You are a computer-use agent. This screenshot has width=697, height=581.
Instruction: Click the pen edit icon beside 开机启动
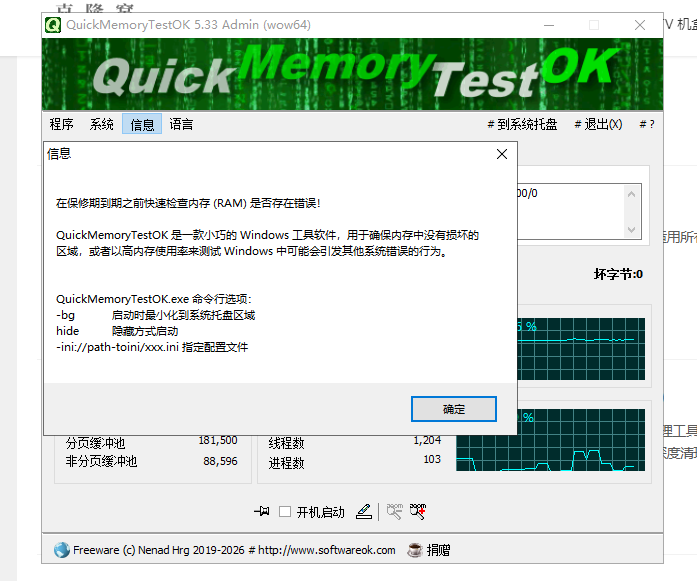[x=364, y=512]
